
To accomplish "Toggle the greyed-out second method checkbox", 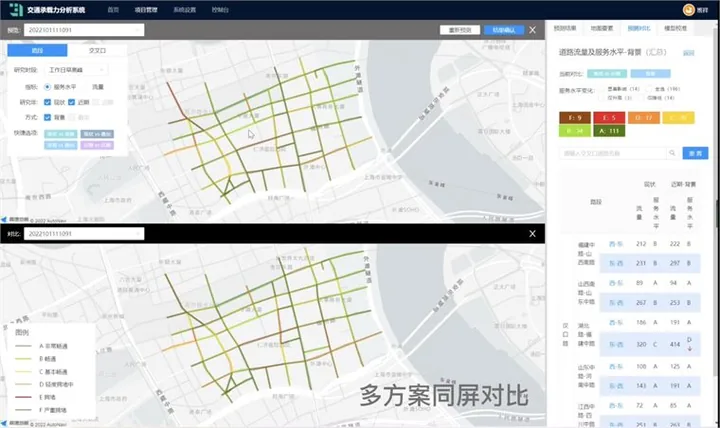I will click(x=72, y=117).
